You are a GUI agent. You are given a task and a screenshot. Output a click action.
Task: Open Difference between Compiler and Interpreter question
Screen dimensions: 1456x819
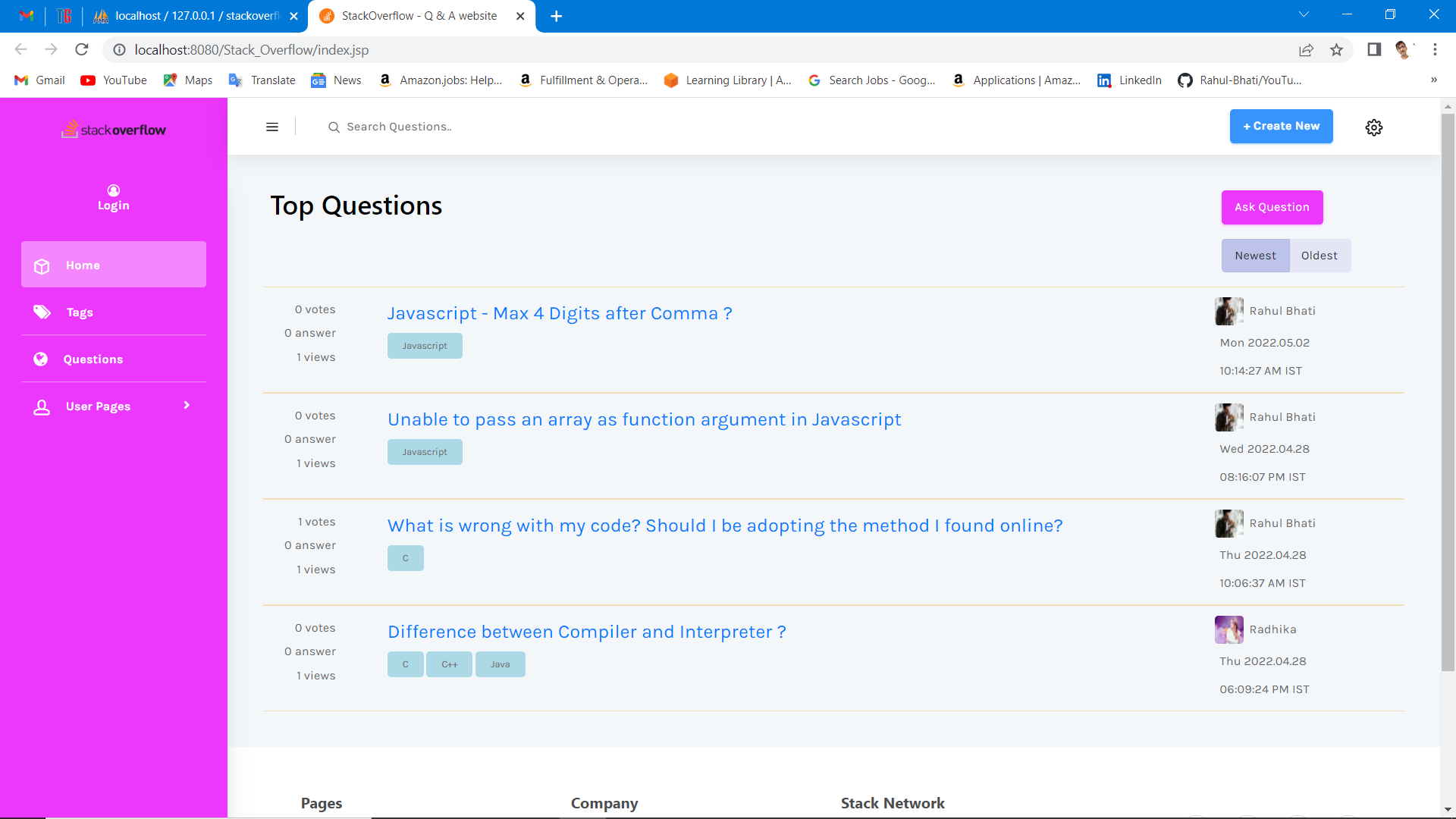(x=586, y=632)
